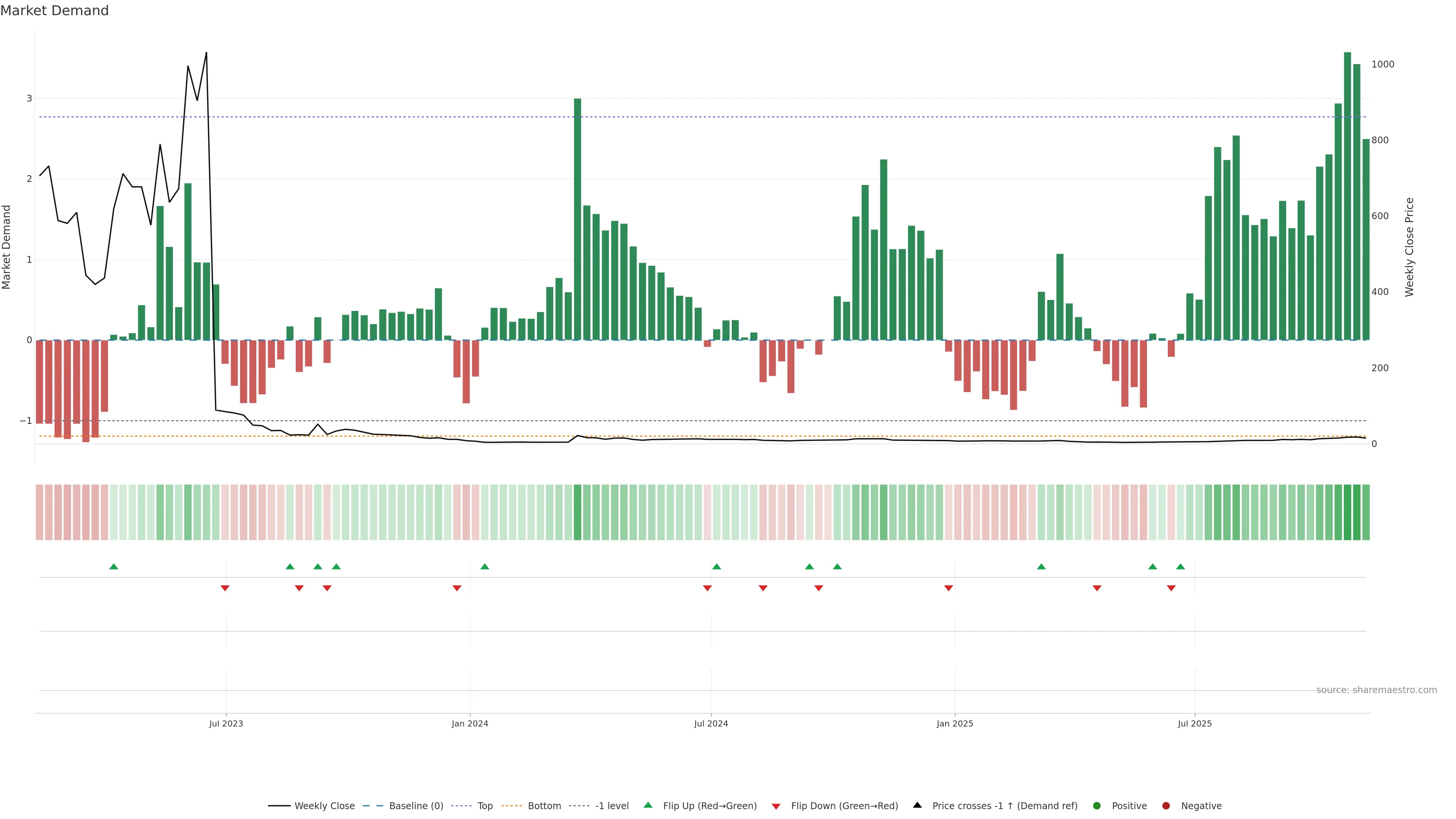Click the Positive green dot legend icon
The image size is (1456, 819).
point(1097,805)
